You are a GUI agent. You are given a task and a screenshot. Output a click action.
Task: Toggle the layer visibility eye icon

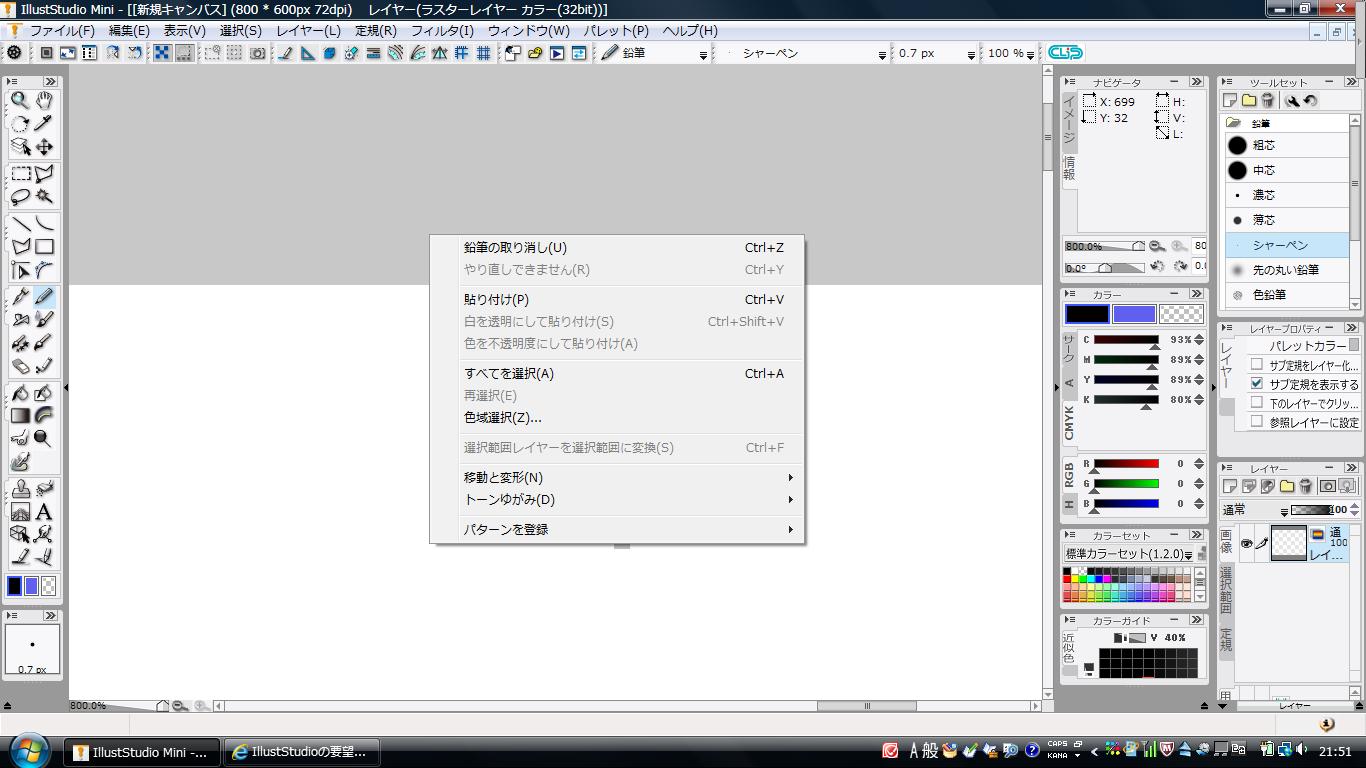(x=1246, y=543)
